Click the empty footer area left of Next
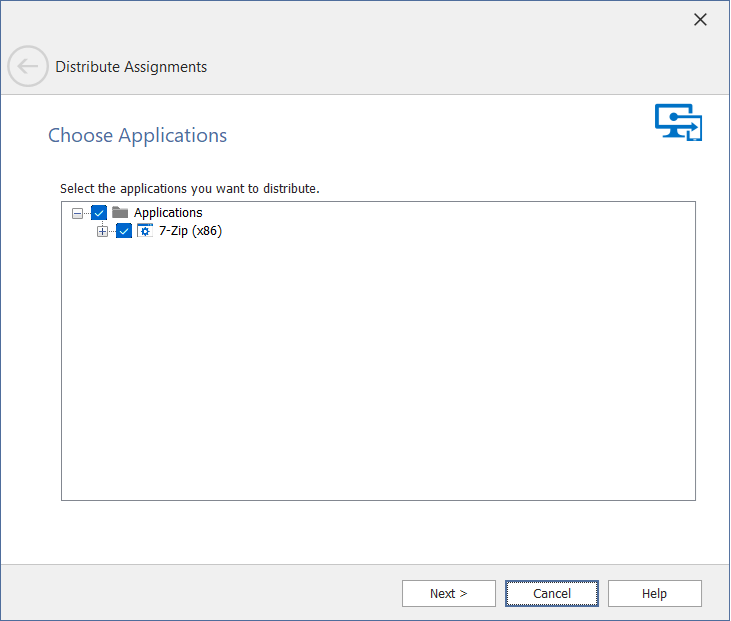Viewport: 731px width, 621px height. (200, 593)
